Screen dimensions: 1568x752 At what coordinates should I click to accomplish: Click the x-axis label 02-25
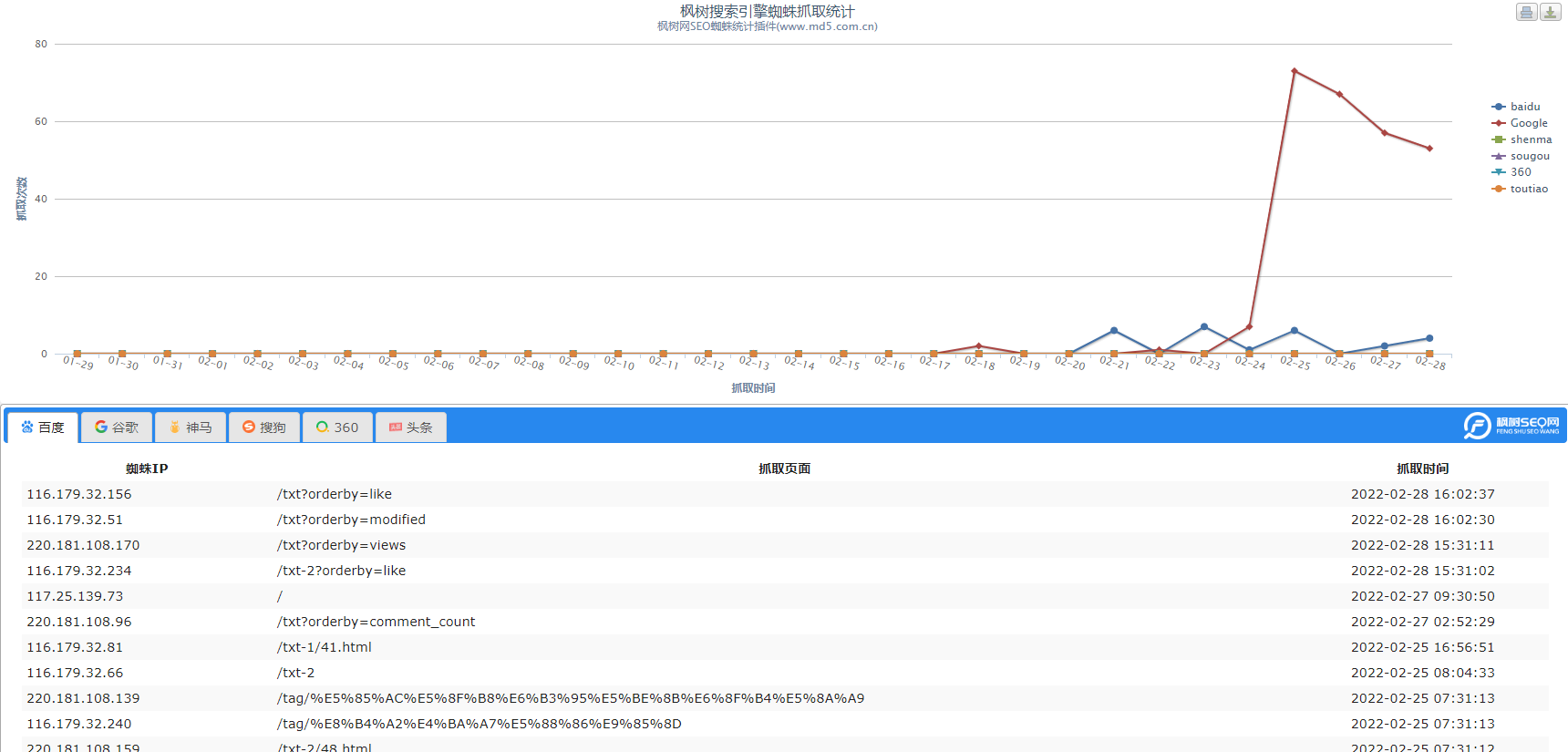(x=1295, y=363)
